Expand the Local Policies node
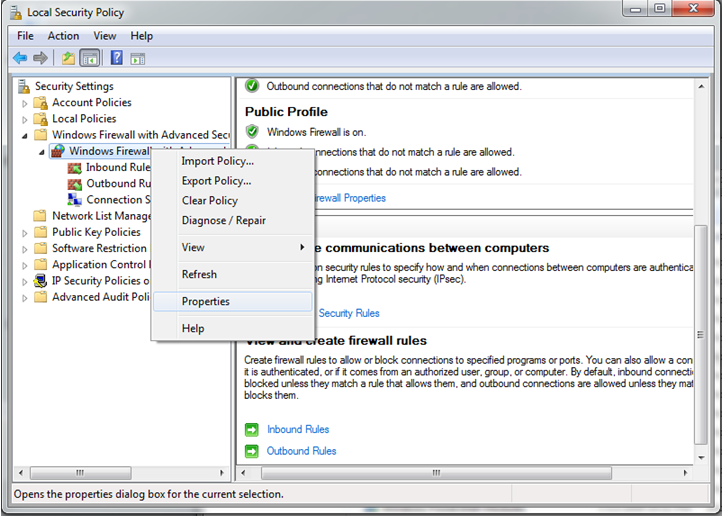This screenshot has width=722, height=516. tap(25, 120)
